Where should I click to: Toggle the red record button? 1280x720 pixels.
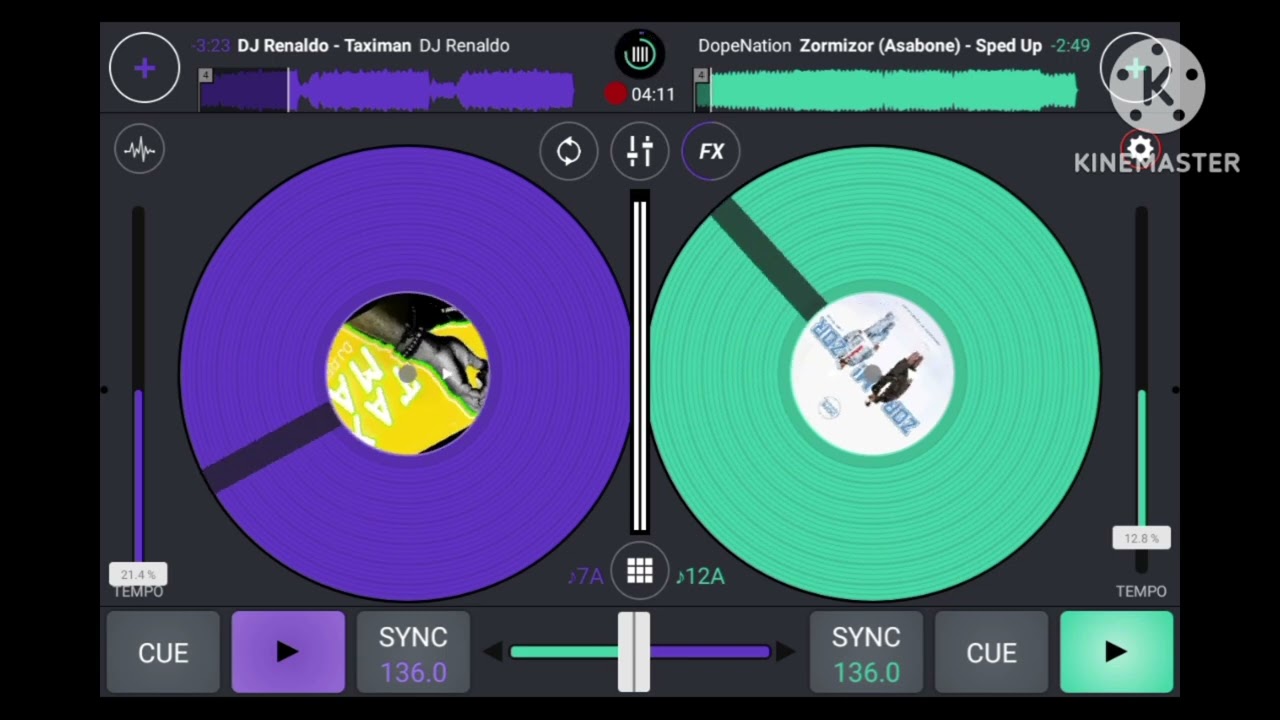coord(615,94)
